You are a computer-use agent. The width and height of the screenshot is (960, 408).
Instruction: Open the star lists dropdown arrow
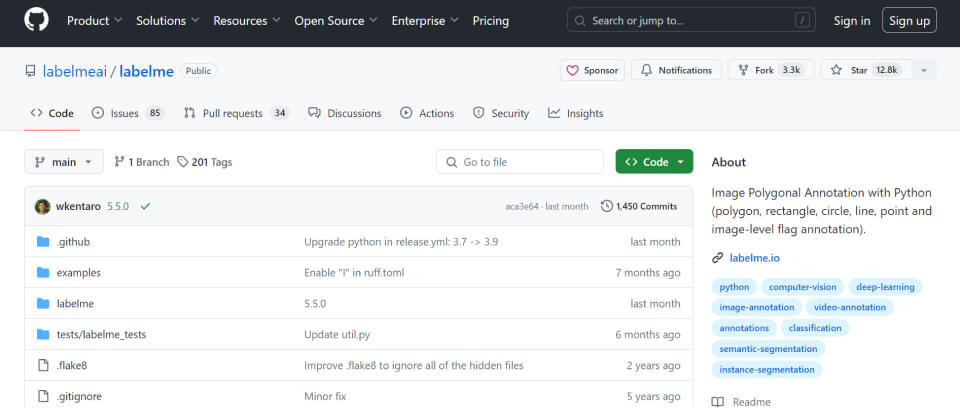click(x=924, y=70)
